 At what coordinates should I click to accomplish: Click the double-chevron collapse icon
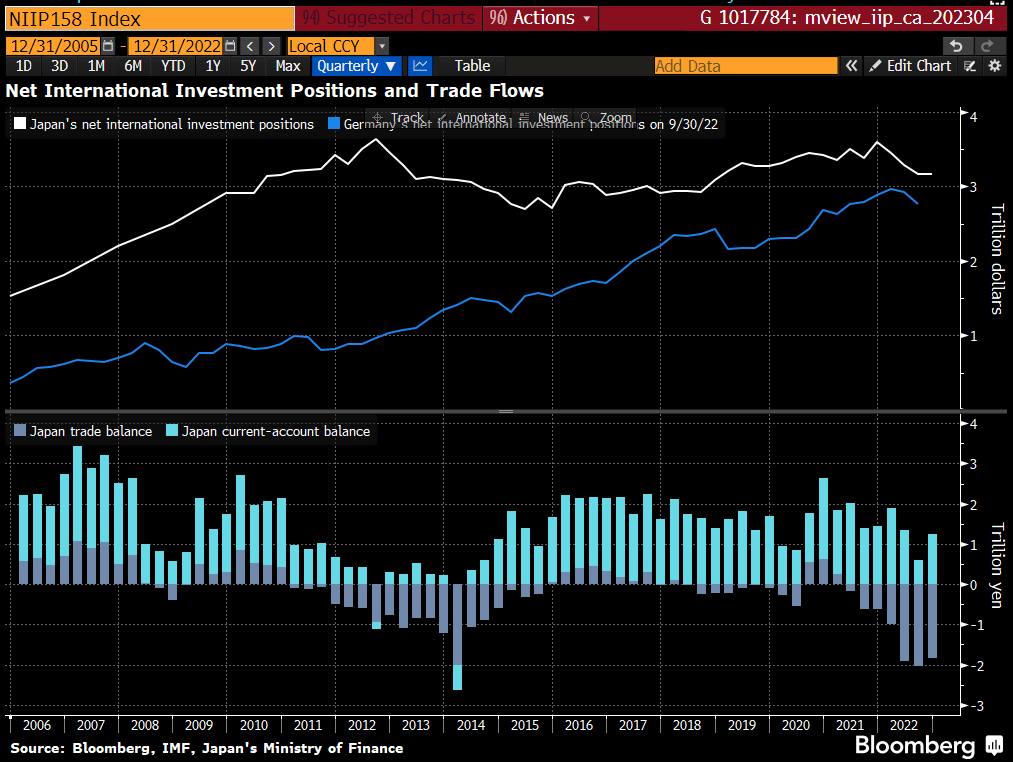pyautogui.click(x=852, y=66)
